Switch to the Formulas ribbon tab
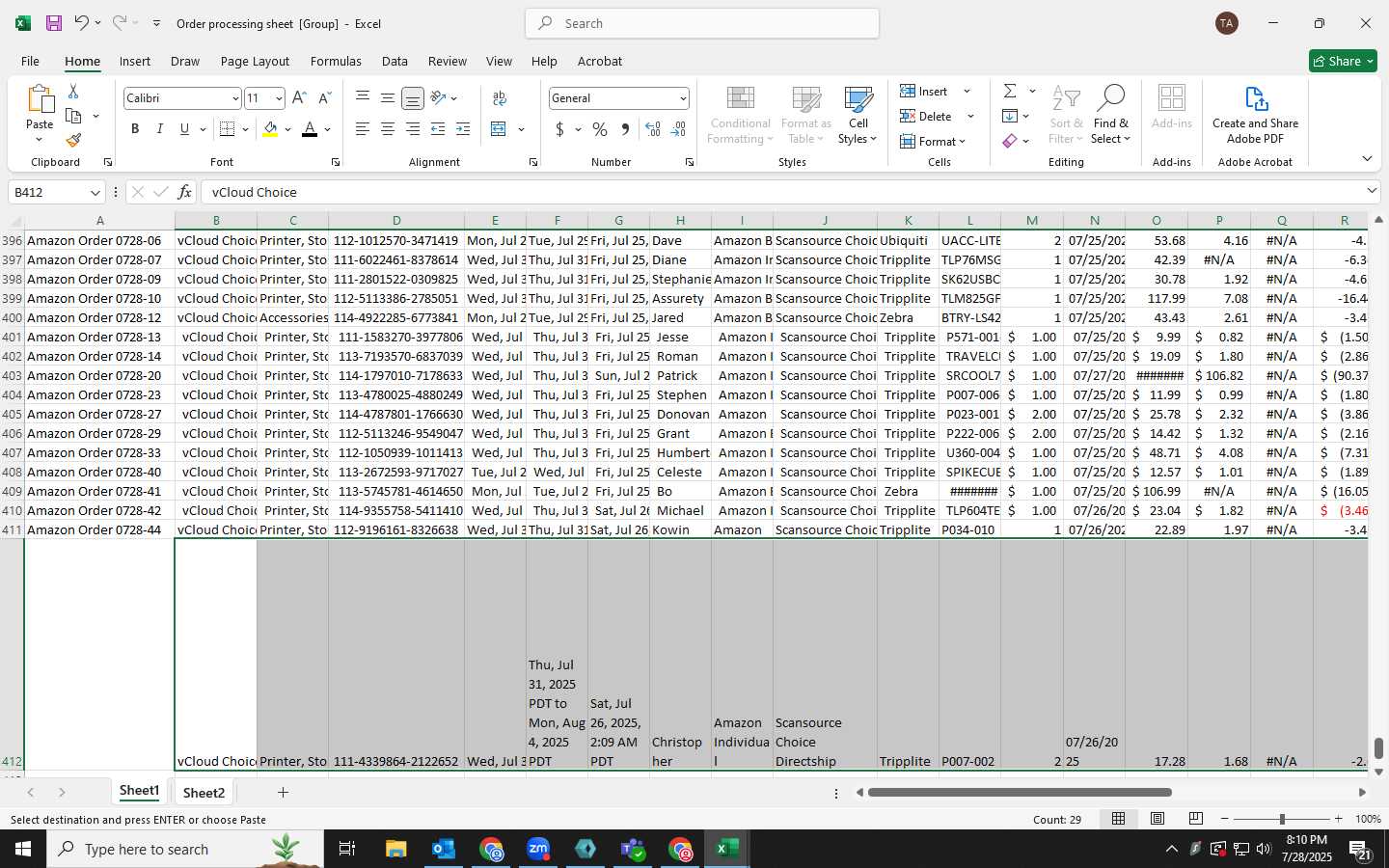Image resolution: width=1389 pixels, height=868 pixels. [336, 61]
